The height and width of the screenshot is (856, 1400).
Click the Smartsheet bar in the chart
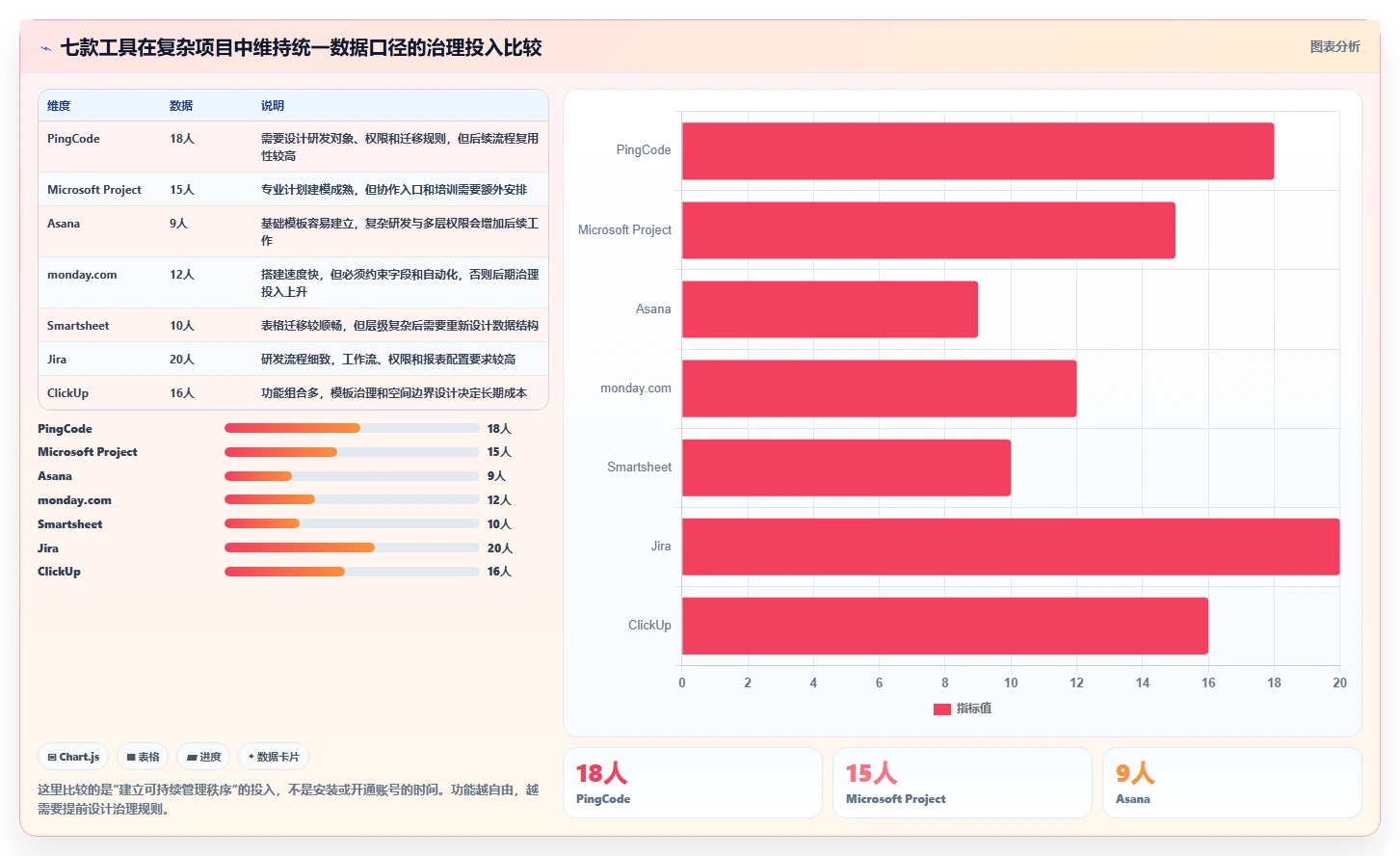[846, 468]
